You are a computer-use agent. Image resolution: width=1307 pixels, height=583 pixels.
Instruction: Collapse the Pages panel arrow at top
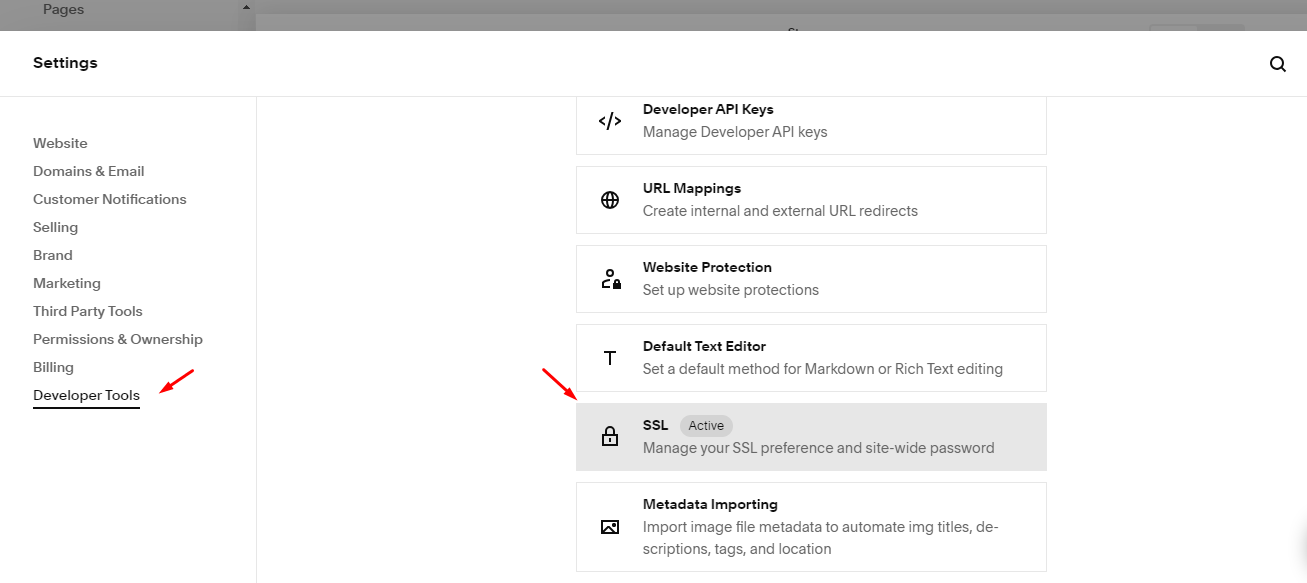[246, 8]
